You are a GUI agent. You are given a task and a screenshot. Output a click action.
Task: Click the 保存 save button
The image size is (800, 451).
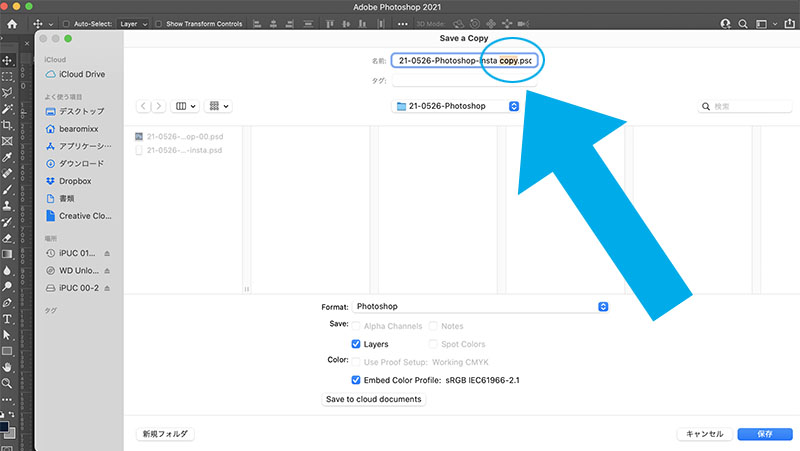click(765, 434)
